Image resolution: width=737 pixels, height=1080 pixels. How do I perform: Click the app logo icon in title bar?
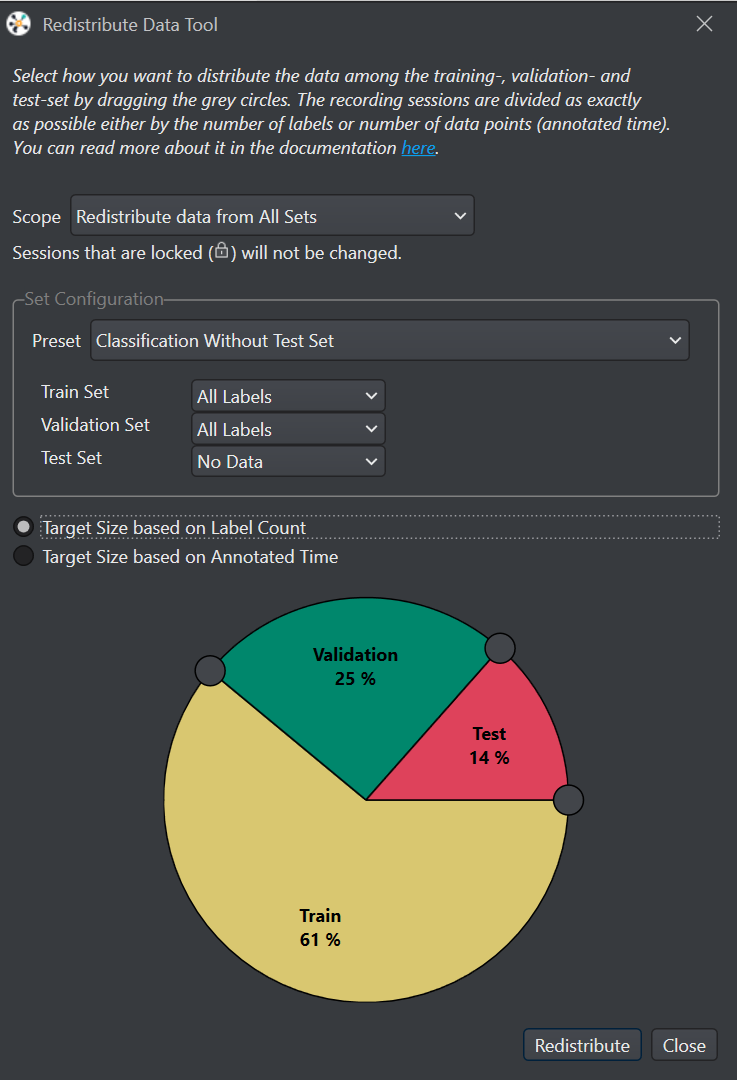pyautogui.click(x=19, y=24)
